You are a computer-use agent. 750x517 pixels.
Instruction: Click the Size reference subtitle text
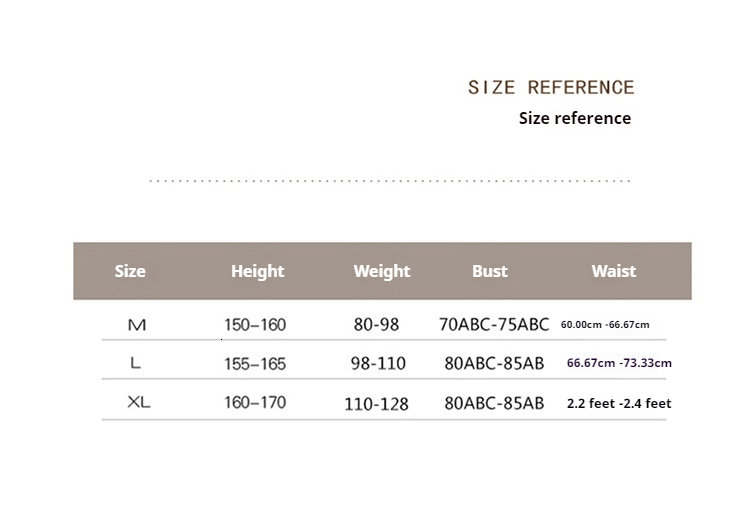point(574,118)
